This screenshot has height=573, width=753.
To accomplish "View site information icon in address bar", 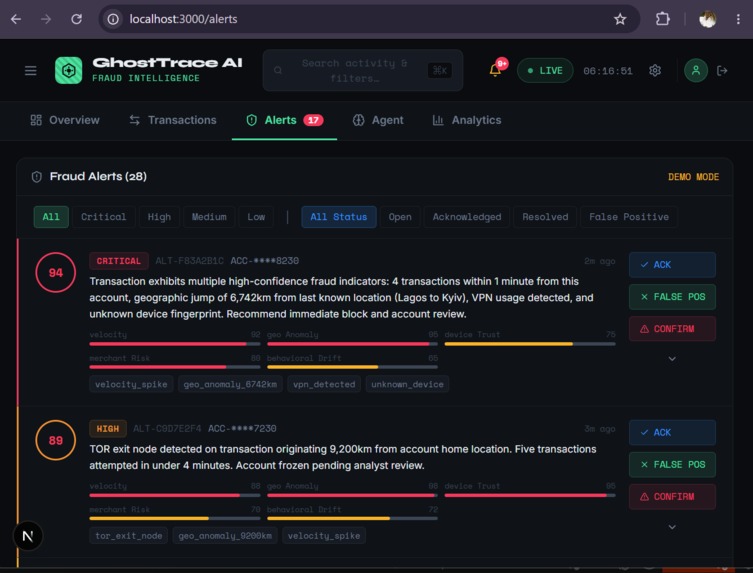I will (113, 19).
